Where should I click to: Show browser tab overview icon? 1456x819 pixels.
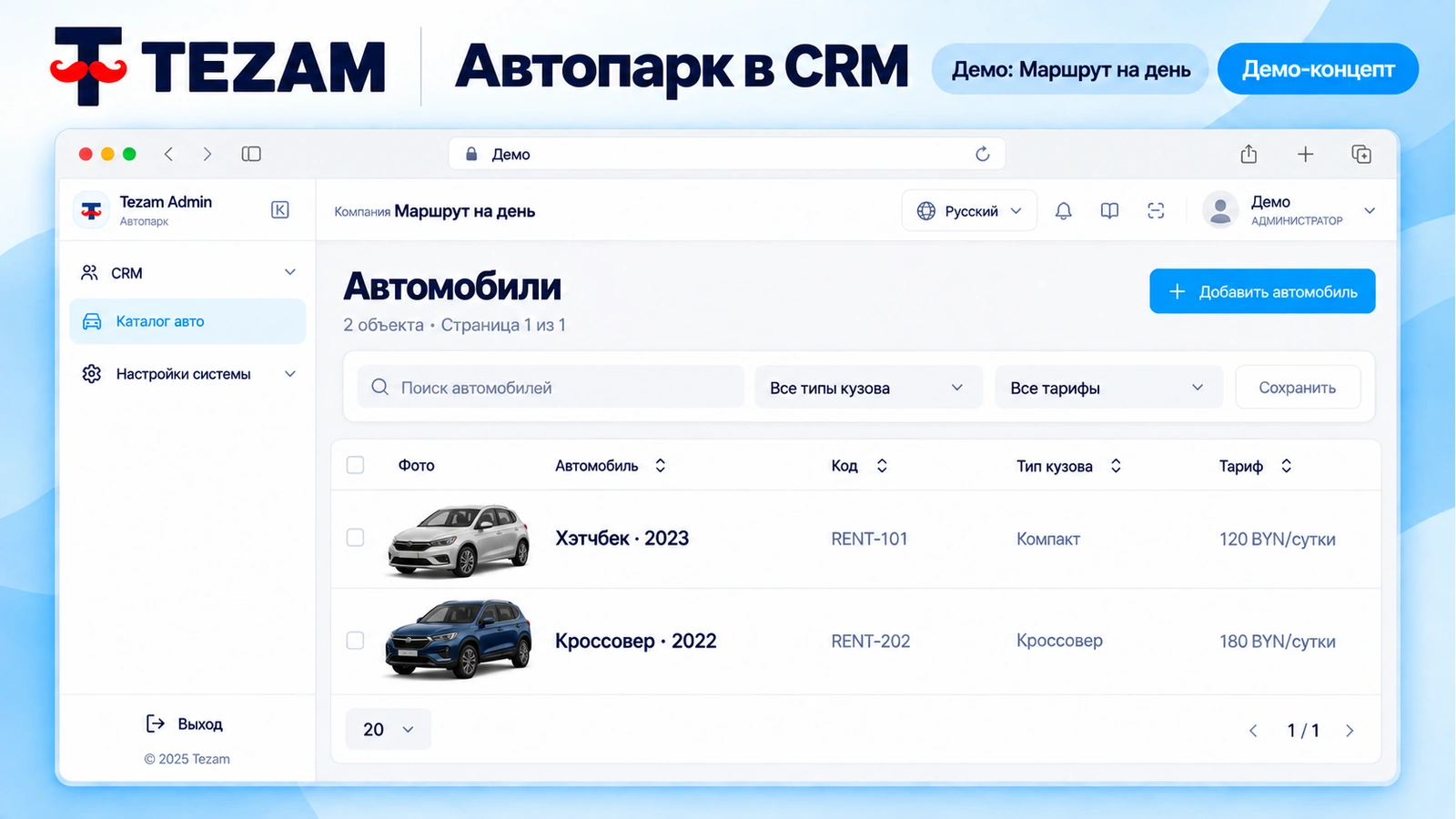[1361, 154]
